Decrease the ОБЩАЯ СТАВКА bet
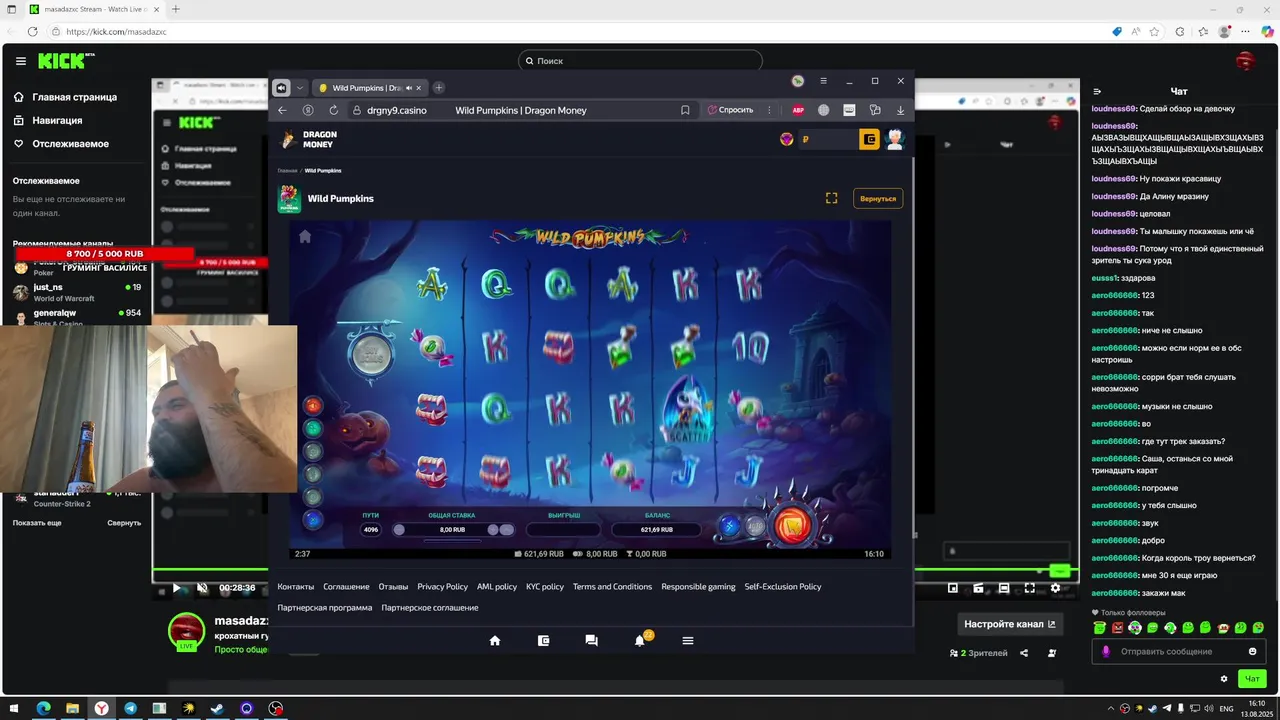Image resolution: width=1280 pixels, height=720 pixels. coord(399,530)
